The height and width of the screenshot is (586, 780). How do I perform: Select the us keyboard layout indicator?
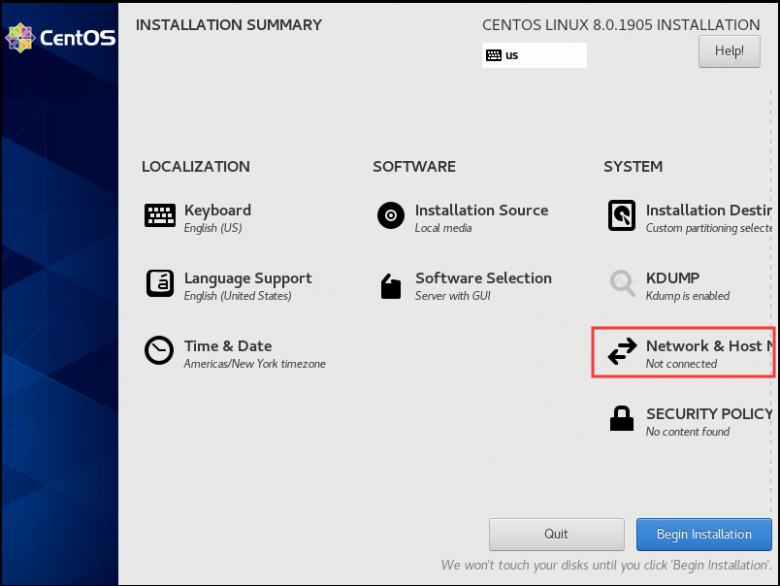pos(534,55)
